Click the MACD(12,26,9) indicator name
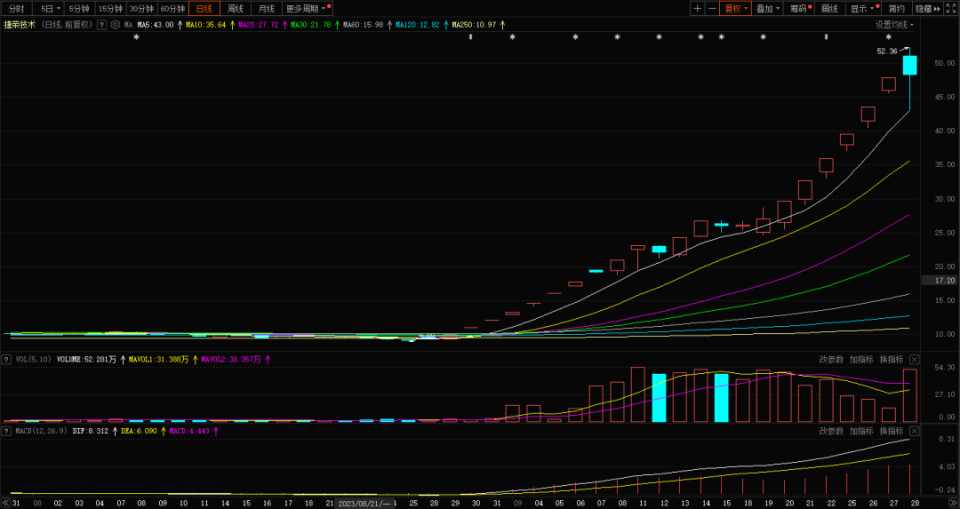The height and width of the screenshot is (509, 960). click(40, 431)
